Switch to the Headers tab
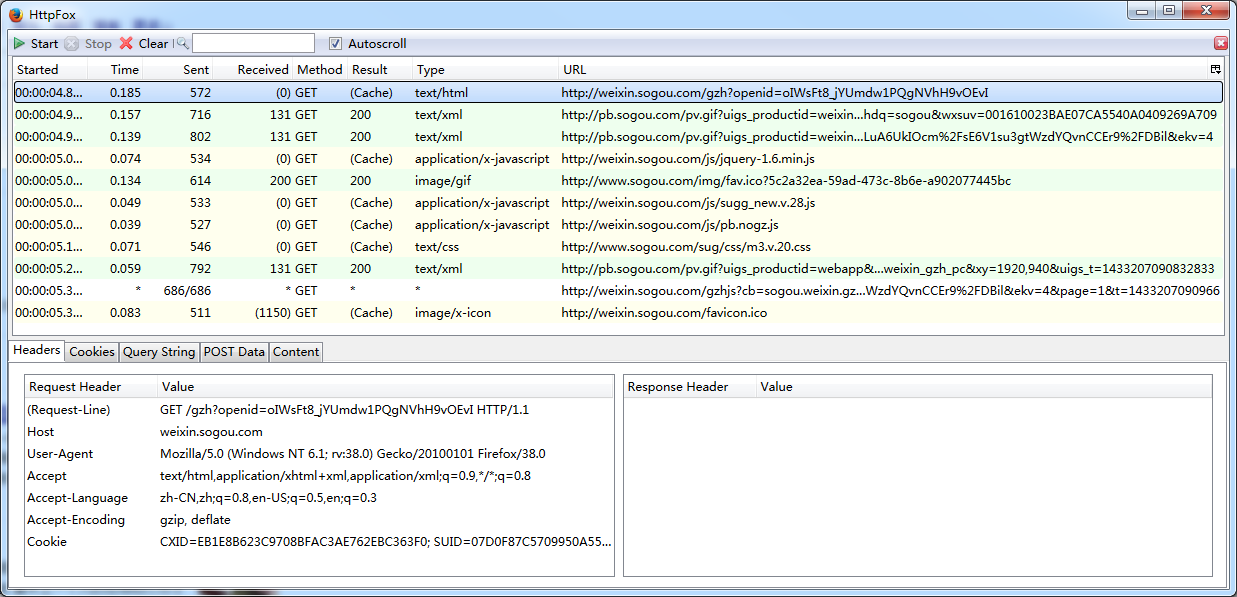The width and height of the screenshot is (1237, 597). click(x=37, y=350)
